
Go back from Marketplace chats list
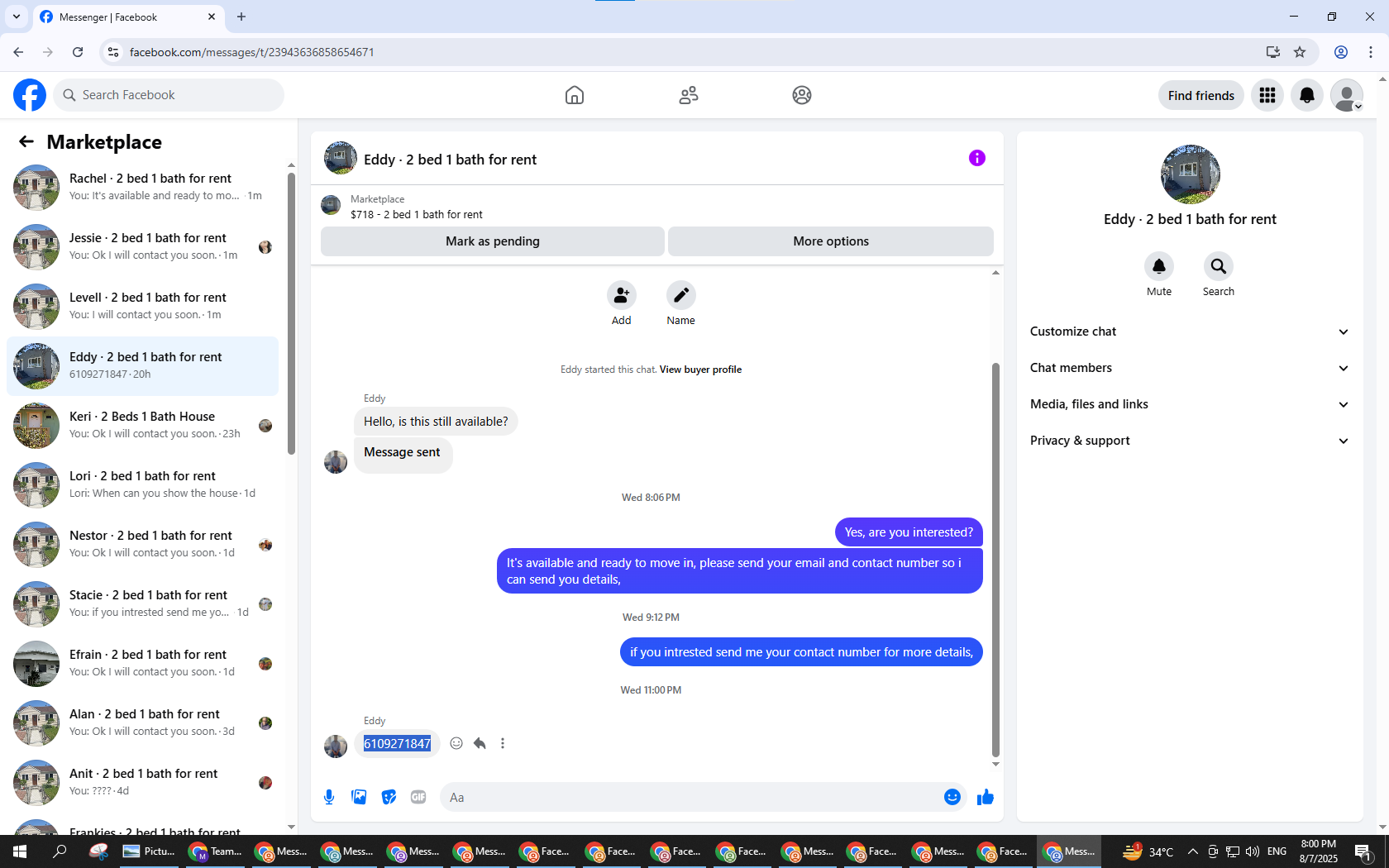coord(26,141)
